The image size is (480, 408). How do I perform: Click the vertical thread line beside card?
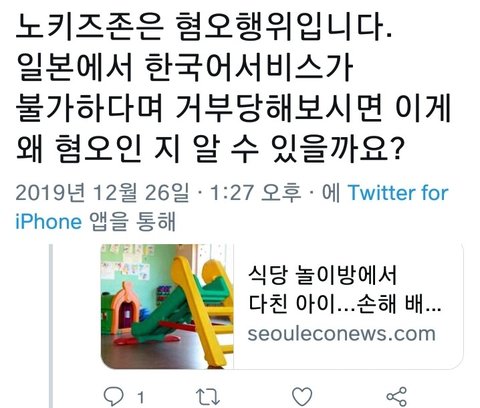pyautogui.click(x=51, y=326)
